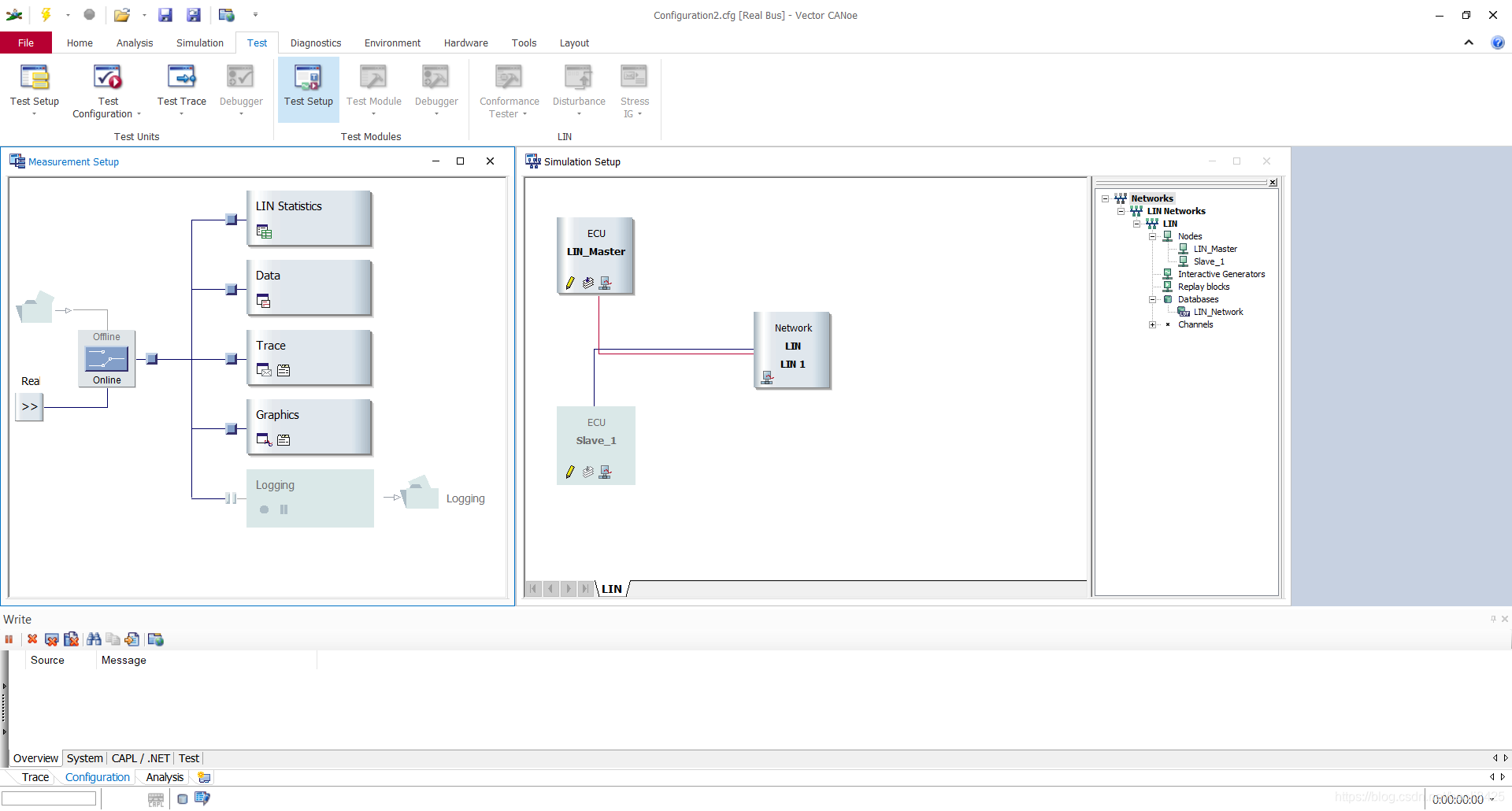Toggle the Logging block record button
The width and height of the screenshot is (1512, 811).
(x=264, y=509)
